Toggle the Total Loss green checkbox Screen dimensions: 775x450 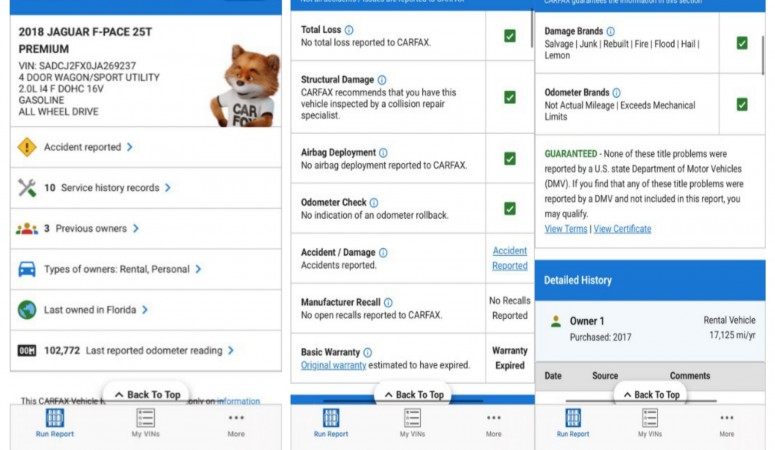510,36
